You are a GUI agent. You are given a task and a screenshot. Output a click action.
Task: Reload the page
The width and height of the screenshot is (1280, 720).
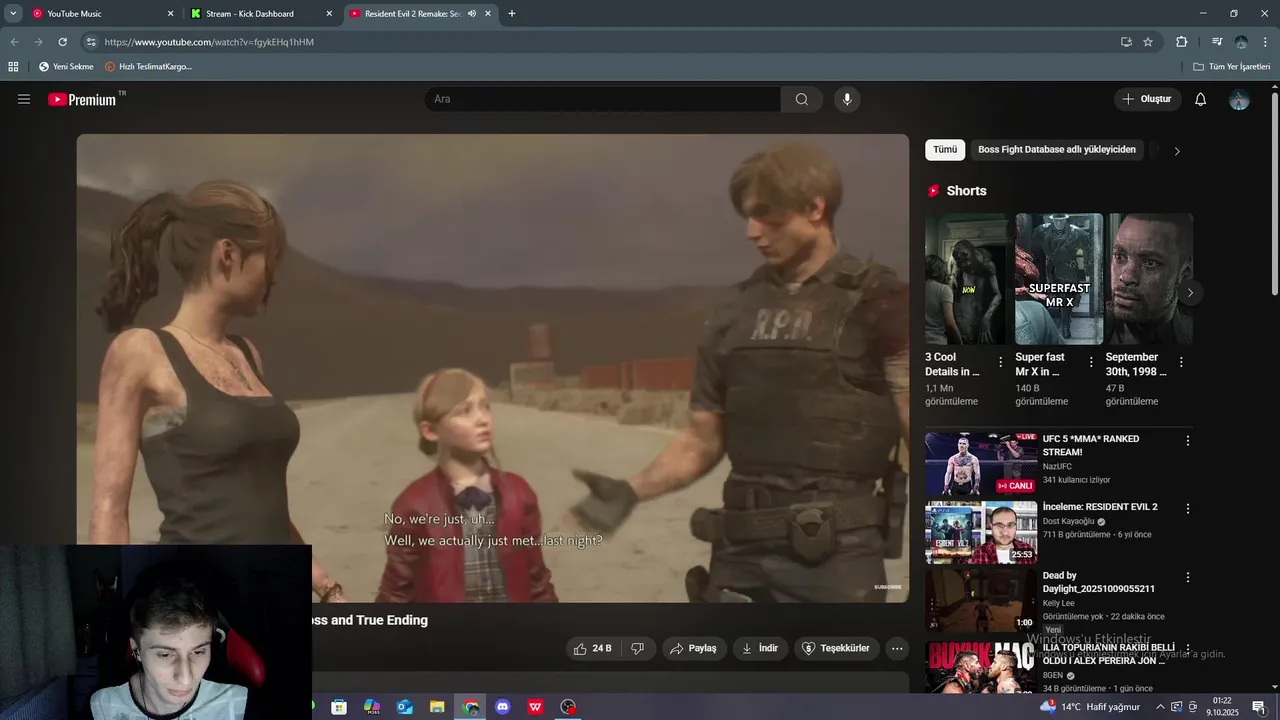click(62, 42)
